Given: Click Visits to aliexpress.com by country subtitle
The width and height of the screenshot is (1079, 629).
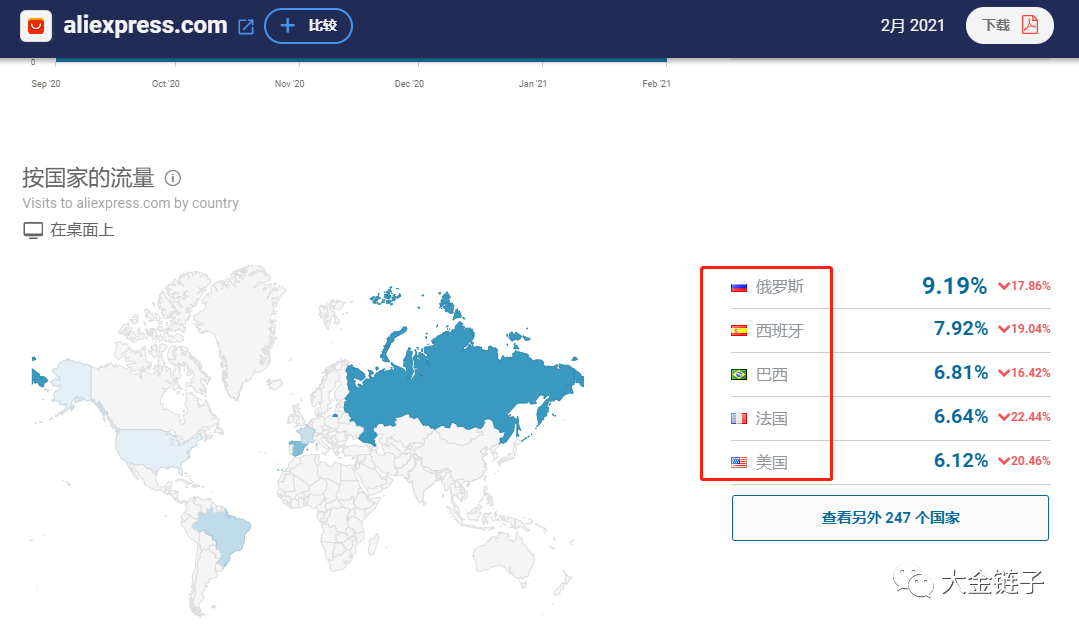Looking at the screenshot, I should point(131,204).
